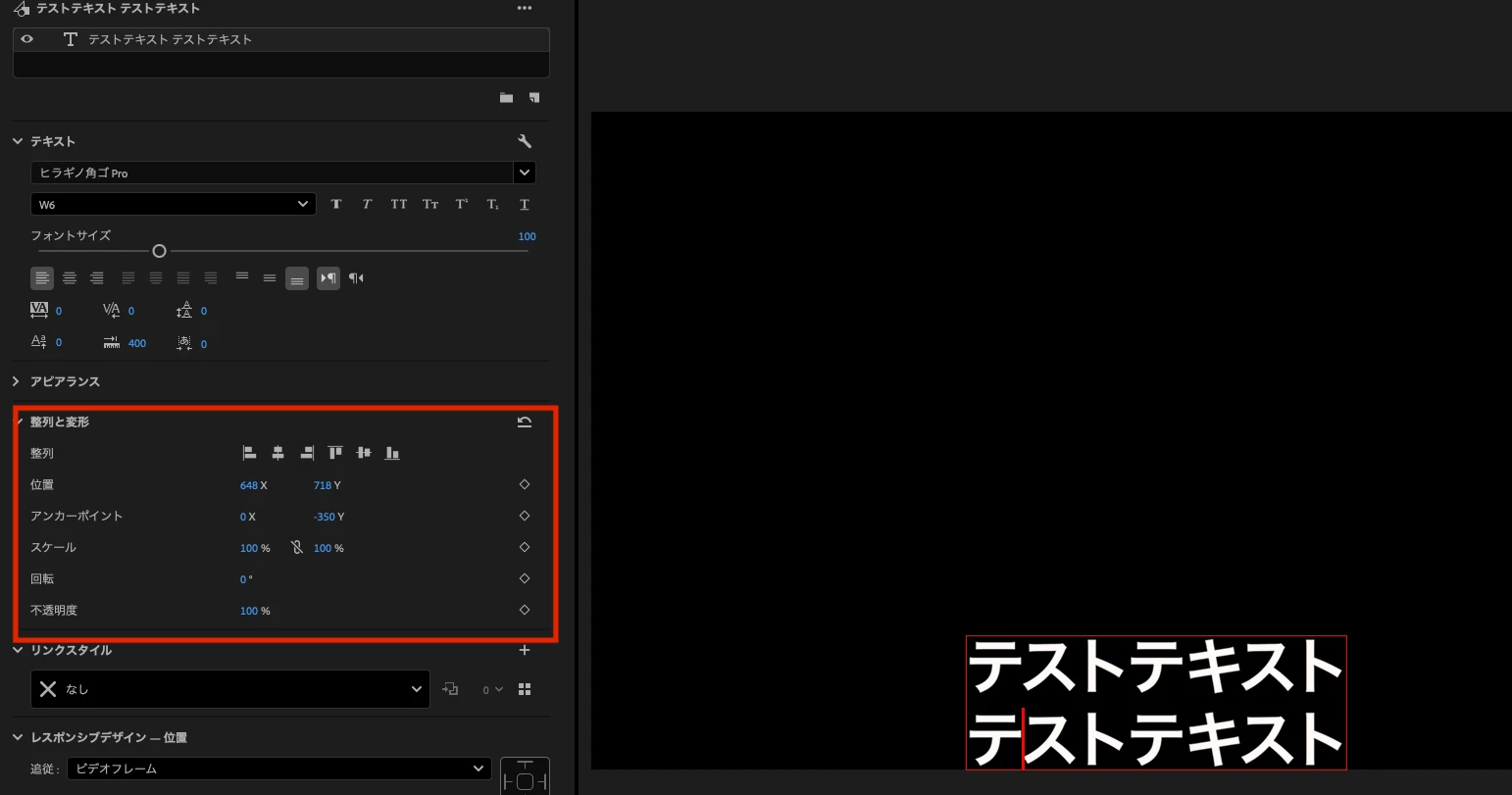Viewport: 1512px width, 795px height.
Task: Toggle left-to-right text direction button
Action: (x=328, y=278)
